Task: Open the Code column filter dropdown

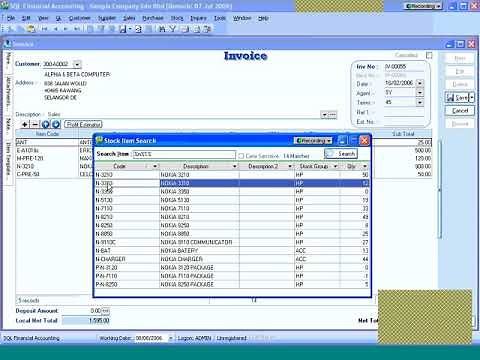Action: tap(155, 166)
